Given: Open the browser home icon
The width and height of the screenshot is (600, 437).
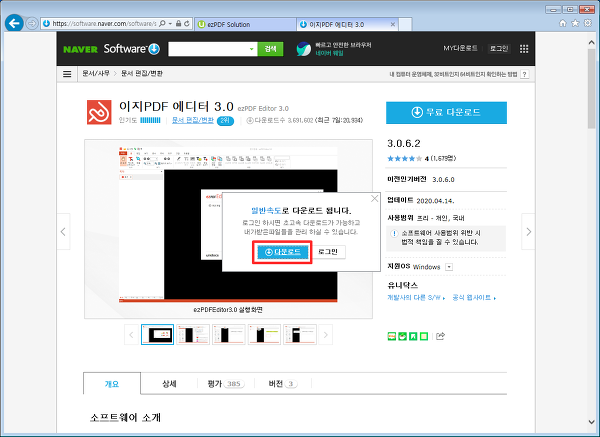Looking at the screenshot, I should (x=562, y=23).
